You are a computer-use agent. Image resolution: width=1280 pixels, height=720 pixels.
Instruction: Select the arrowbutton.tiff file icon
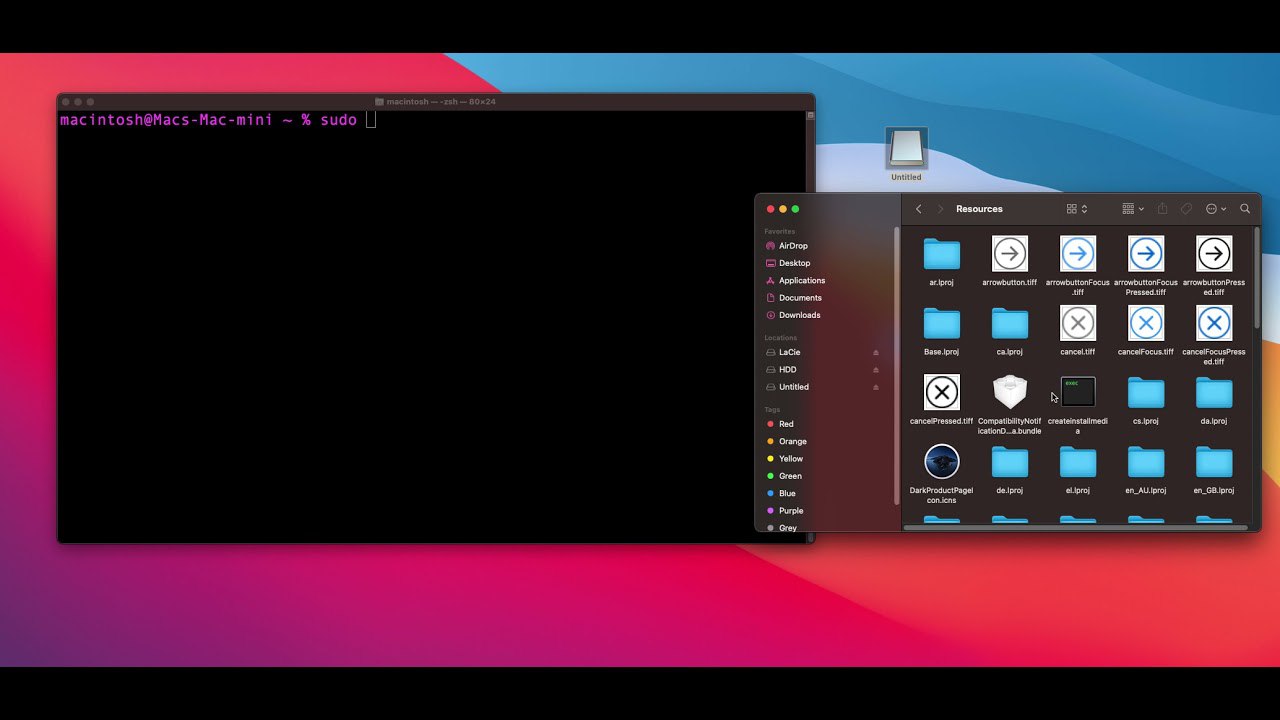[x=1010, y=254]
